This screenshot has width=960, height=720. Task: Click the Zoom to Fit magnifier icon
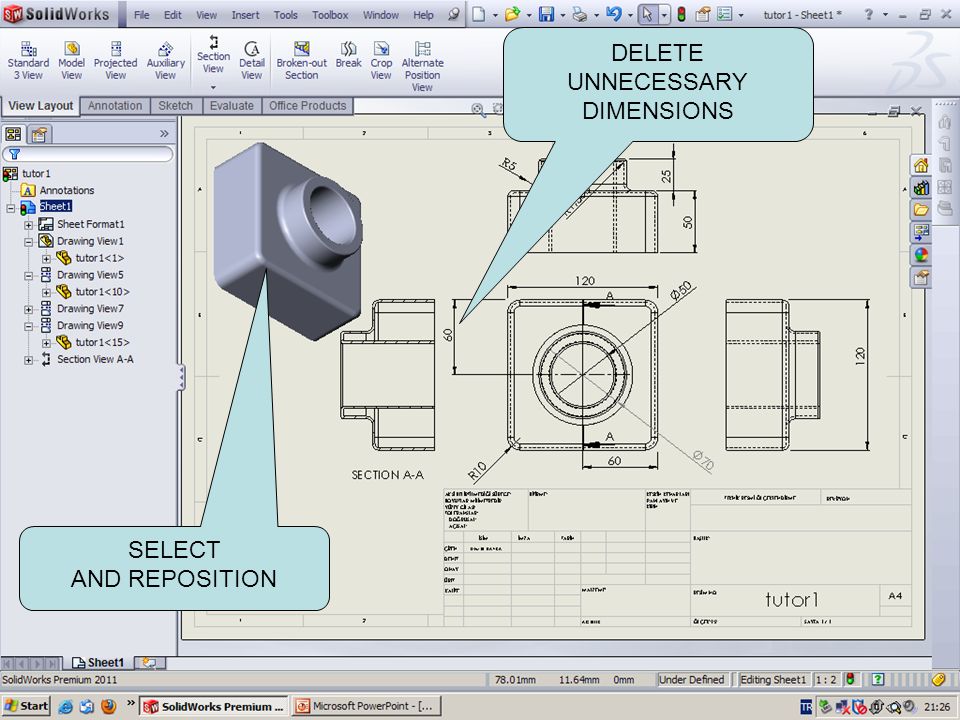coord(478,109)
